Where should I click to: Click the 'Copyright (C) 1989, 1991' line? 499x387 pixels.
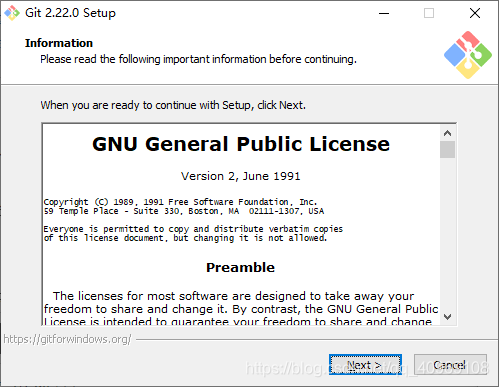pos(180,202)
